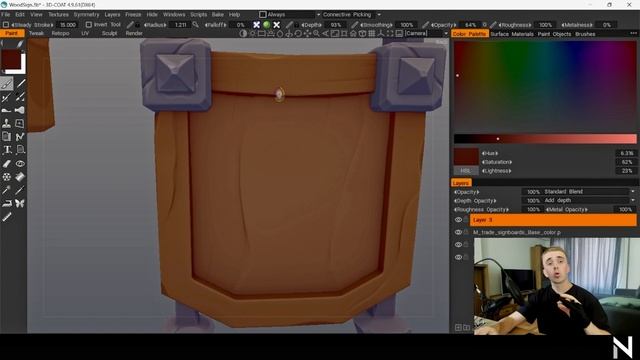Toggle lock beside M_trade_signboards_Base_color layer

pyautogui.click(x=466, y=232)
